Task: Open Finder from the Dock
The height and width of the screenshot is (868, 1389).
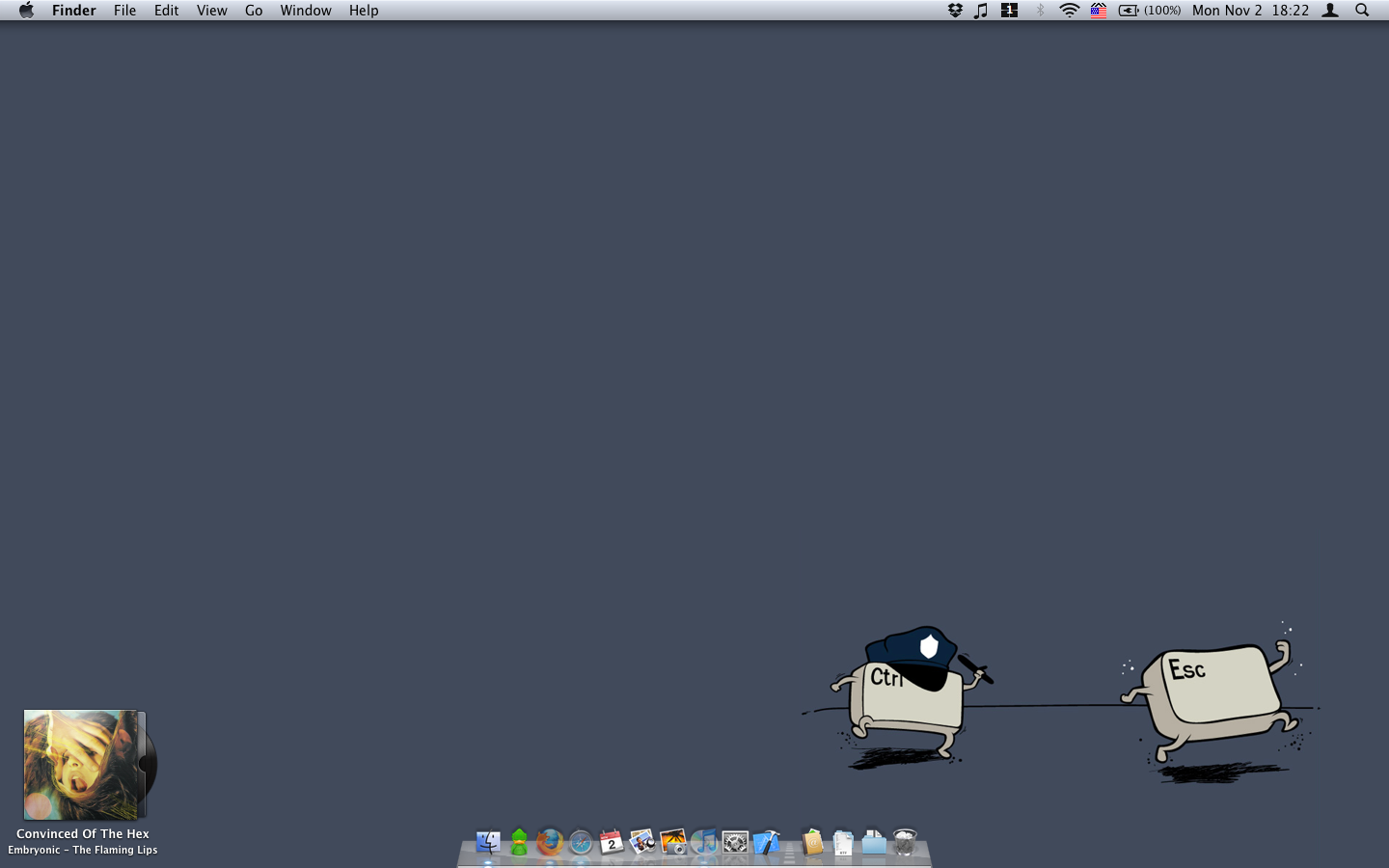Action: coord(488,842)
